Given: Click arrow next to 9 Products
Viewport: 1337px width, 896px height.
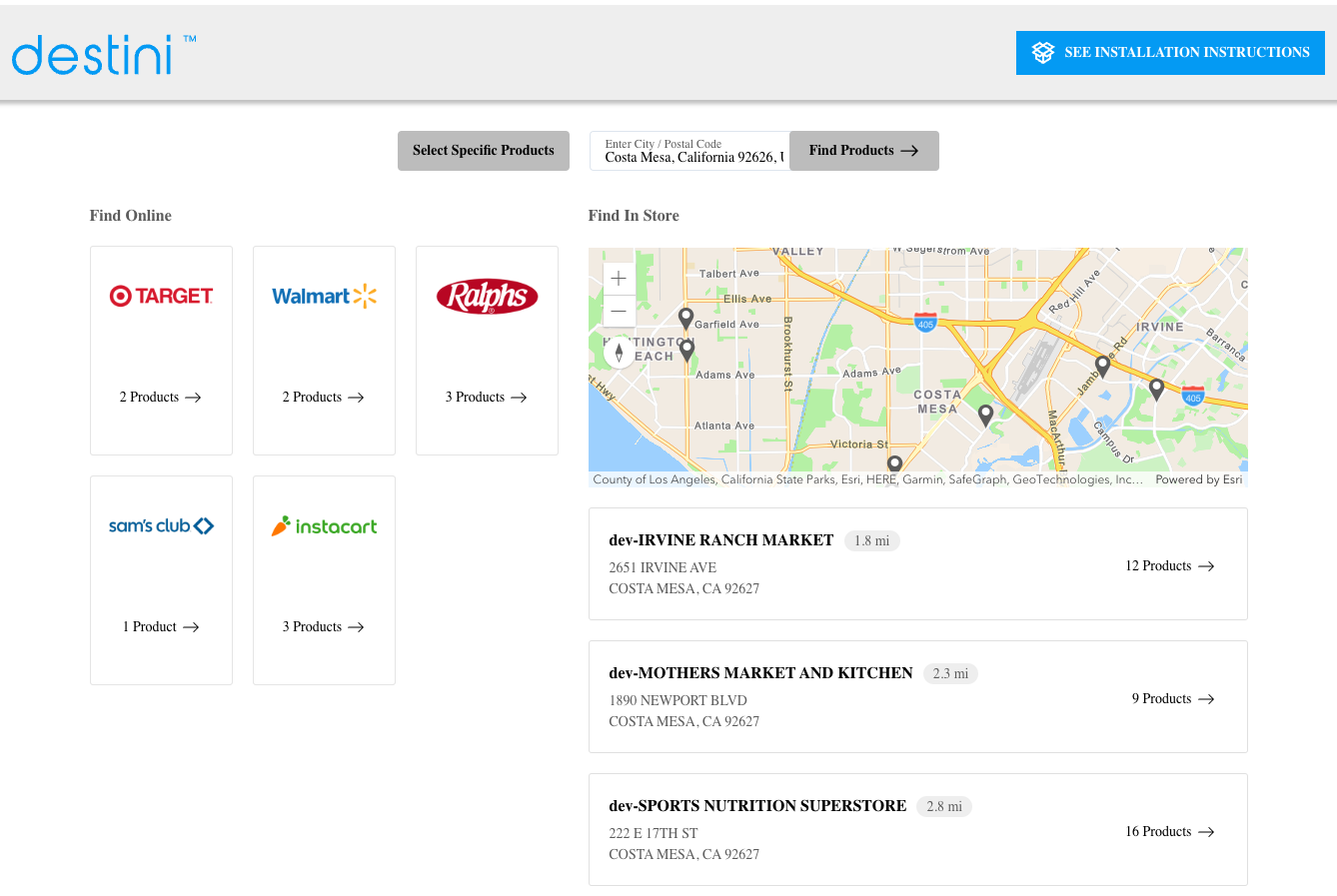Looking at the screenshot, I should point(1206,699).
